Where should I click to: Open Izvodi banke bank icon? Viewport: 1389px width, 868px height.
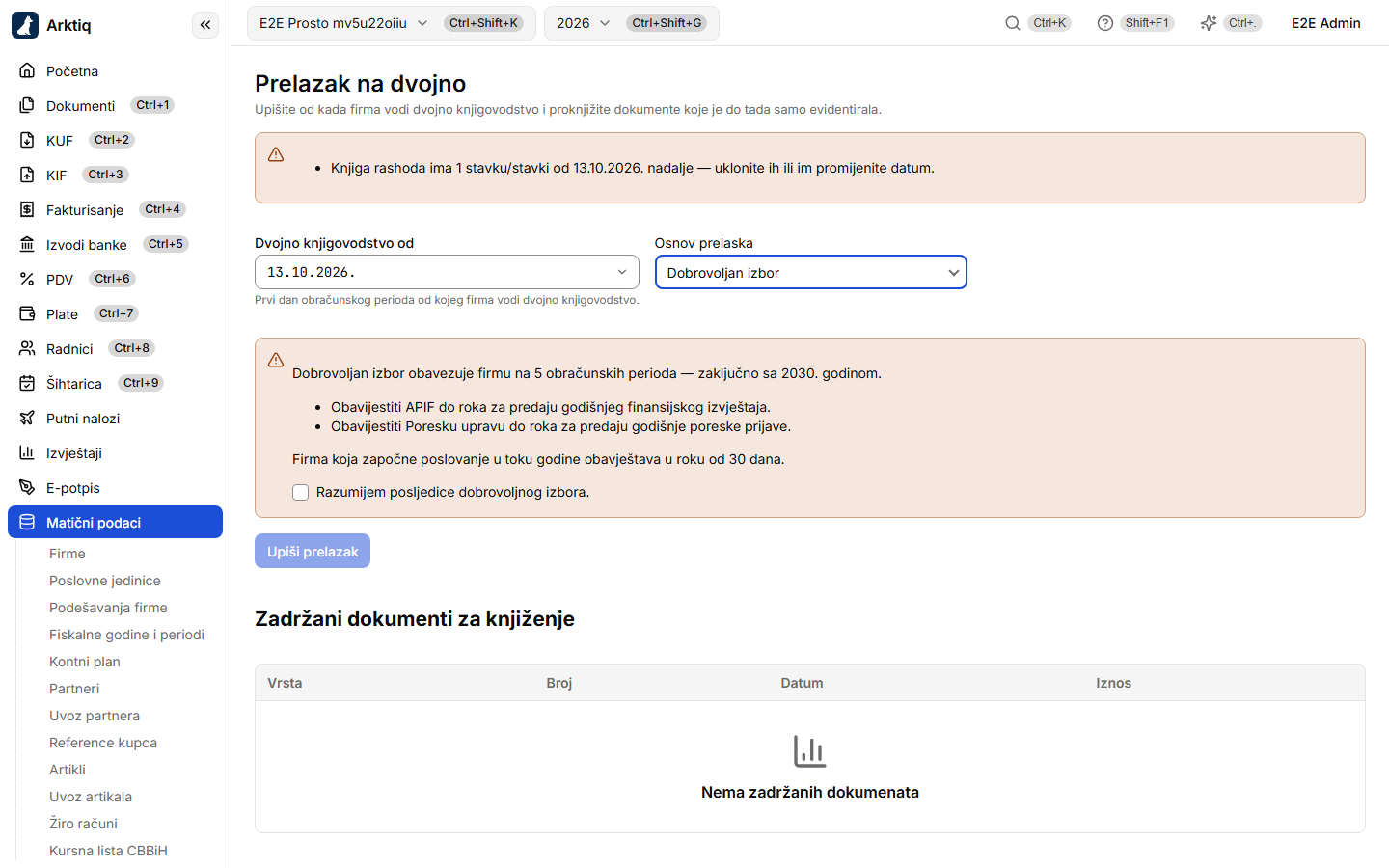27,244
